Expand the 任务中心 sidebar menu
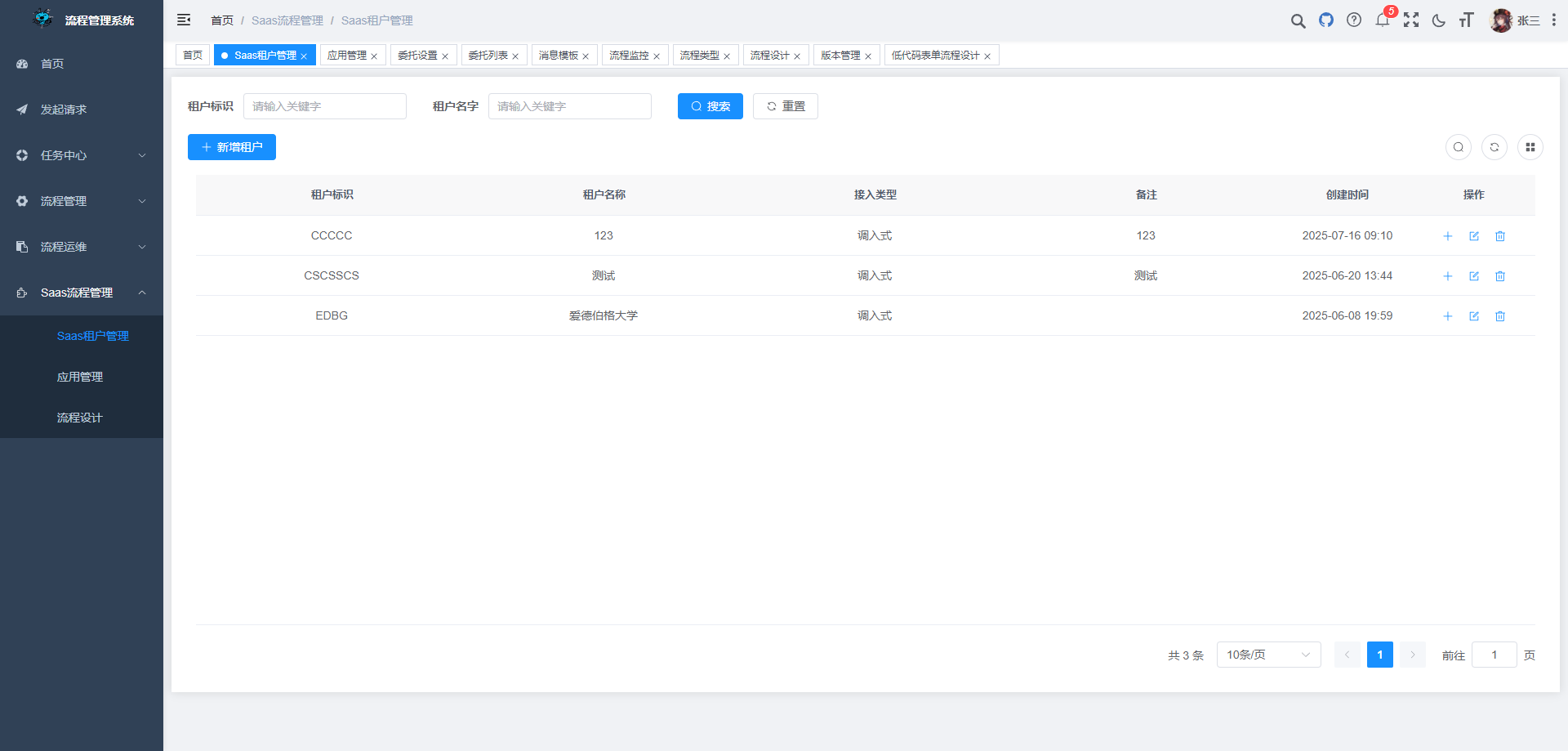 pyautogui.click(x=82, y=155)
